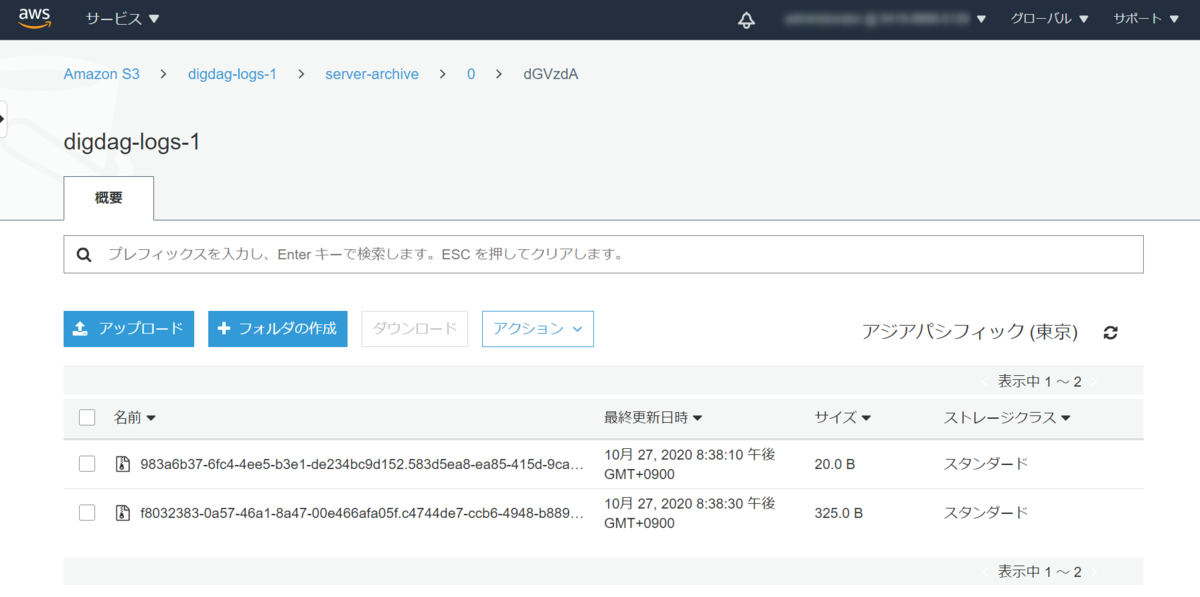Go to the 0 folder breadcrumb
Viewport: 1200px width, 597px height.
tap(471, 74)
